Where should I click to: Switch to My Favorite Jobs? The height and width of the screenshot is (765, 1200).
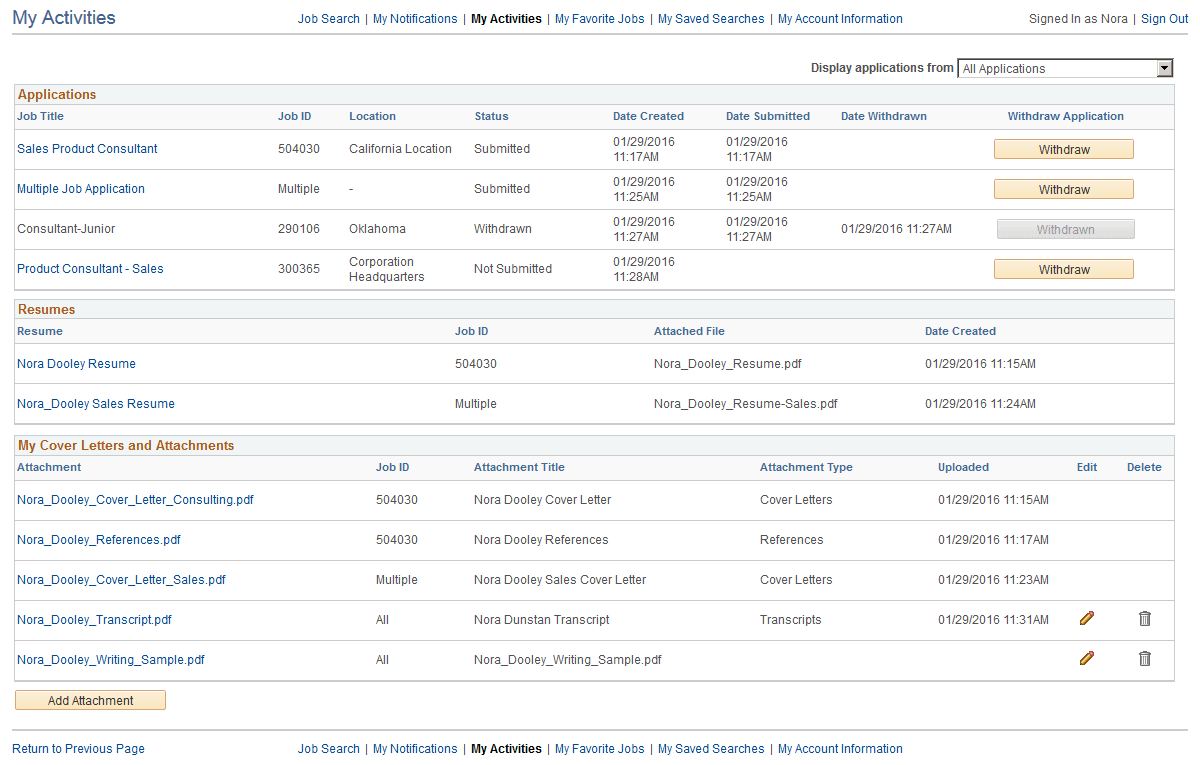coord(599,18)
